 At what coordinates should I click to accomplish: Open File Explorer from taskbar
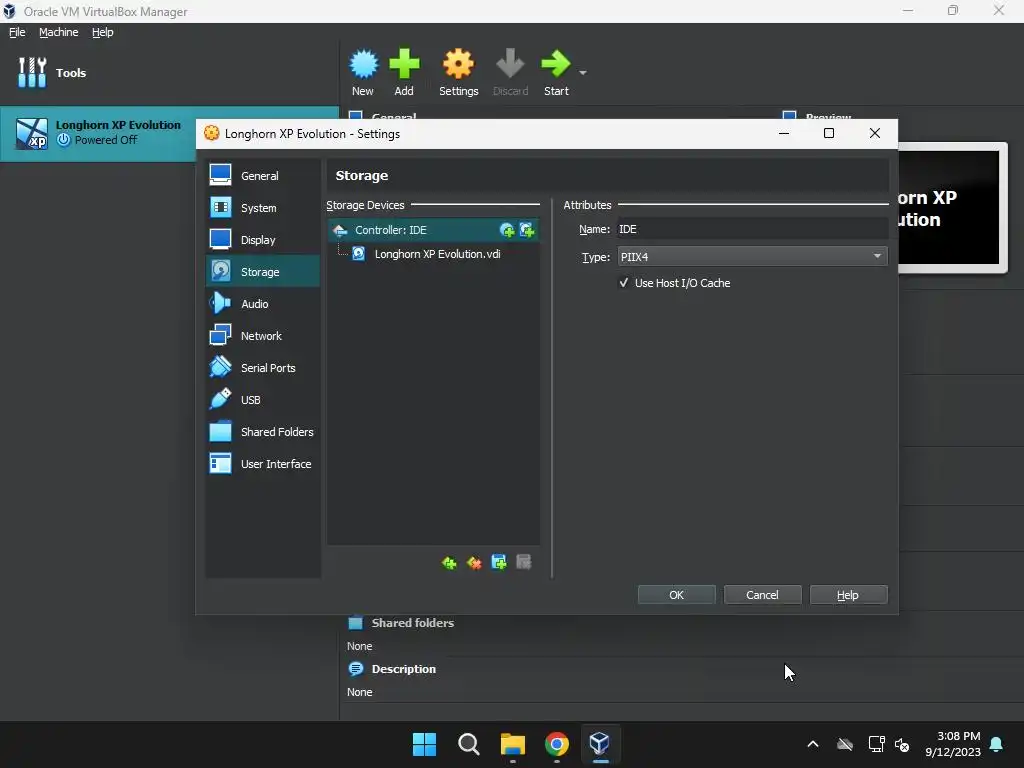(x=513, y=744)
